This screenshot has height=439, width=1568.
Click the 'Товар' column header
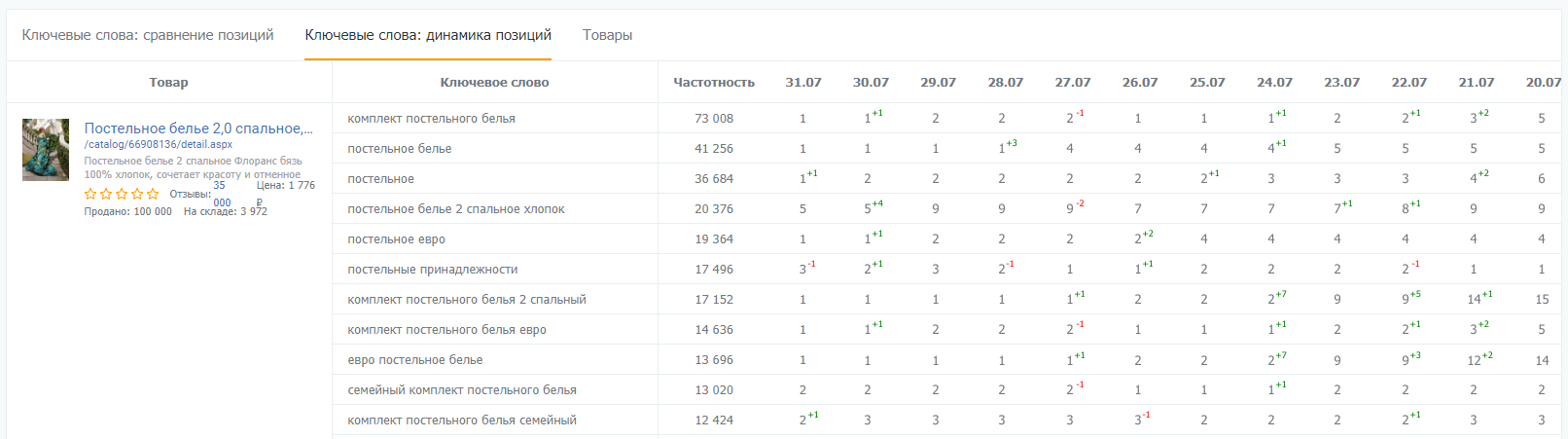pyautogui.click(x=168, y=83)
